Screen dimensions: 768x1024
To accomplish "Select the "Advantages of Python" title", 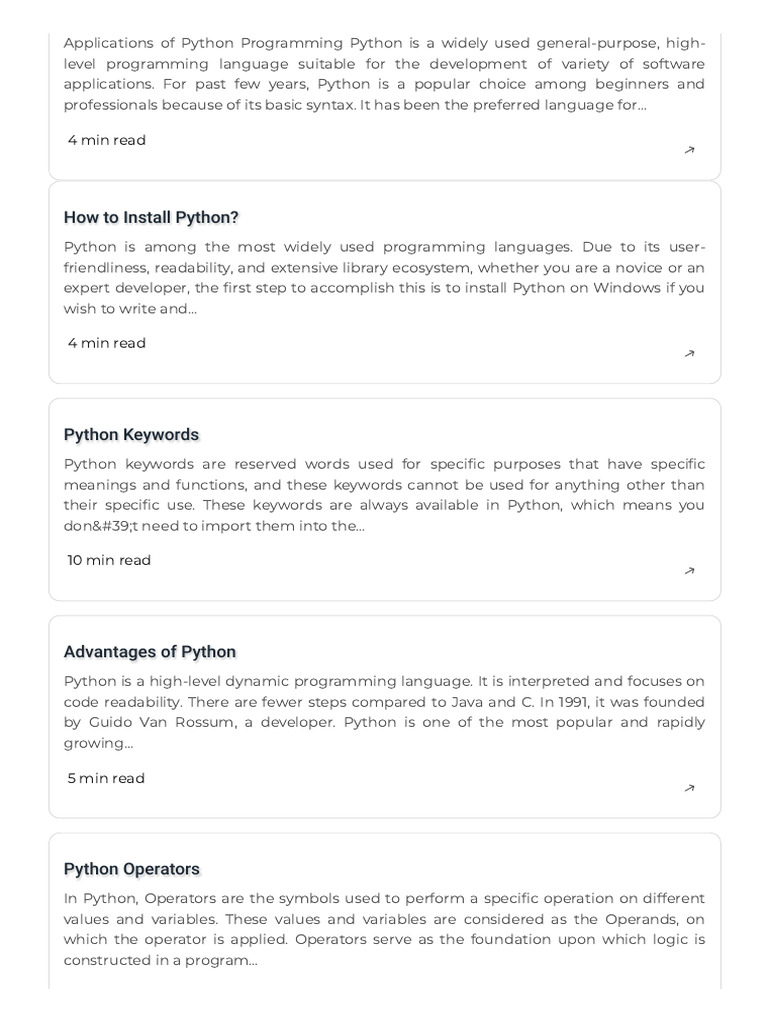I will (x=150, y=652).
